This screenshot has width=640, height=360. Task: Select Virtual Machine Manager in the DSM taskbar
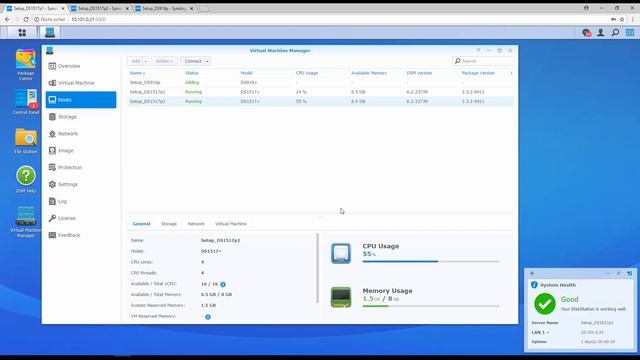pyautogui.click(x=50, y=32)
